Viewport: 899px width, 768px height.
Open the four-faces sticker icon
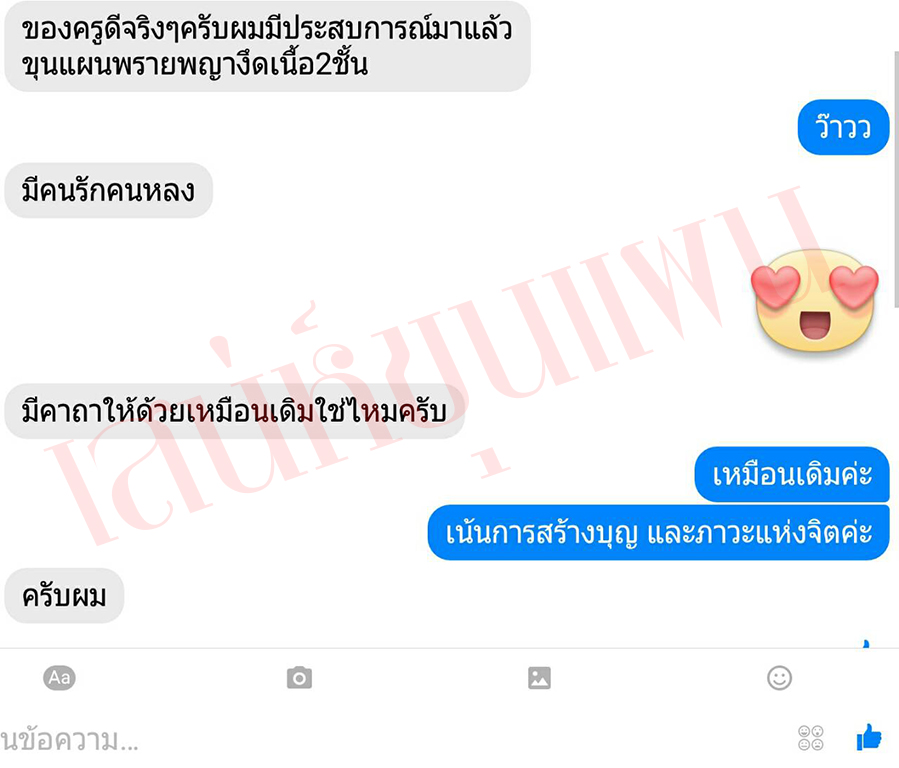coord(811,738)
